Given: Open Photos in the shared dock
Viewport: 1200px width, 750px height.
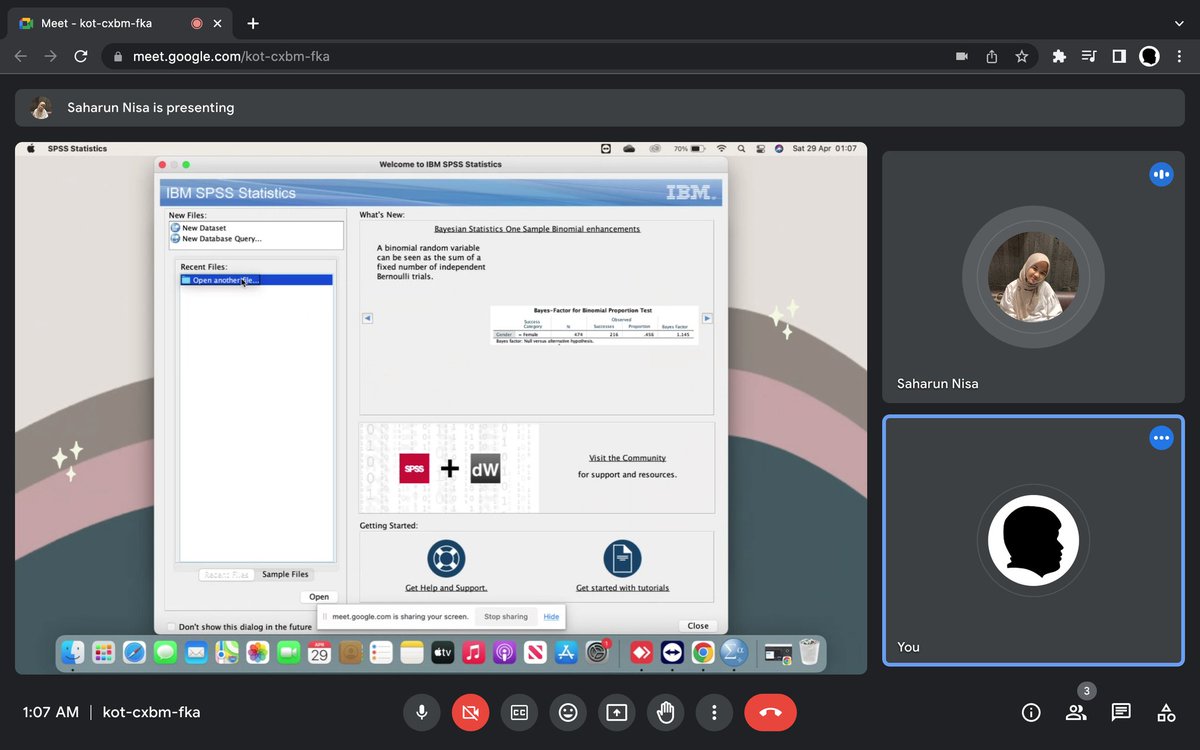Looking at the screenshot, I should (258, 653).
